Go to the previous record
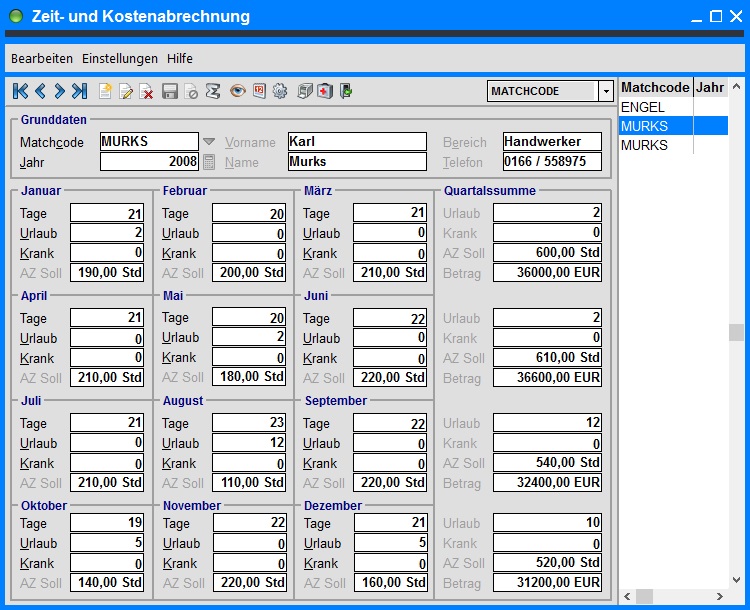 (x=41, y=91)
